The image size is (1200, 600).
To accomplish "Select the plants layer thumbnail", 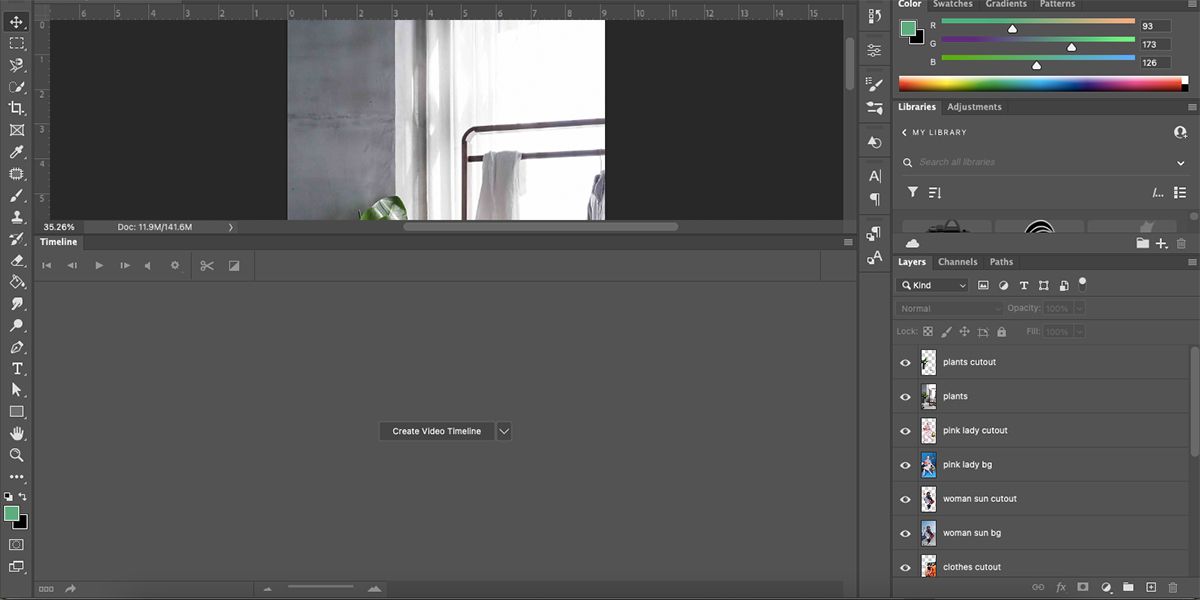I will tap(929, 397).
